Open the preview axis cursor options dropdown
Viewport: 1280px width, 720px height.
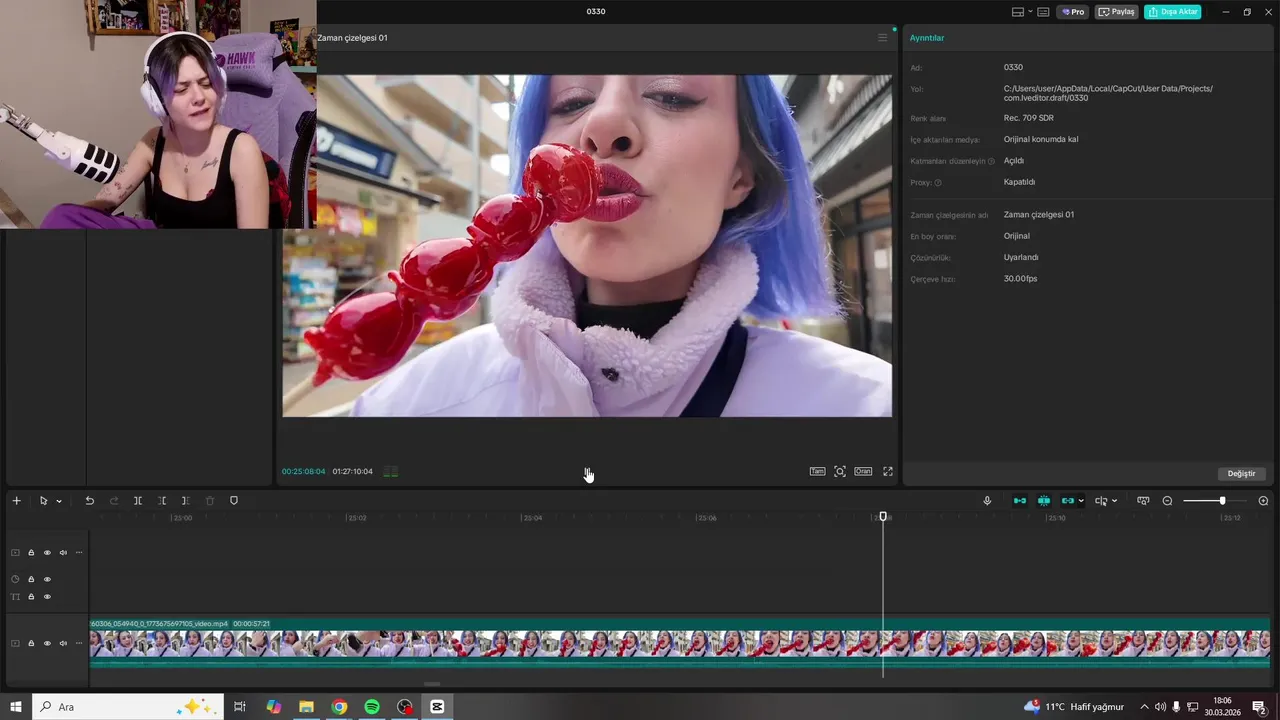(x=1114, y=501)
